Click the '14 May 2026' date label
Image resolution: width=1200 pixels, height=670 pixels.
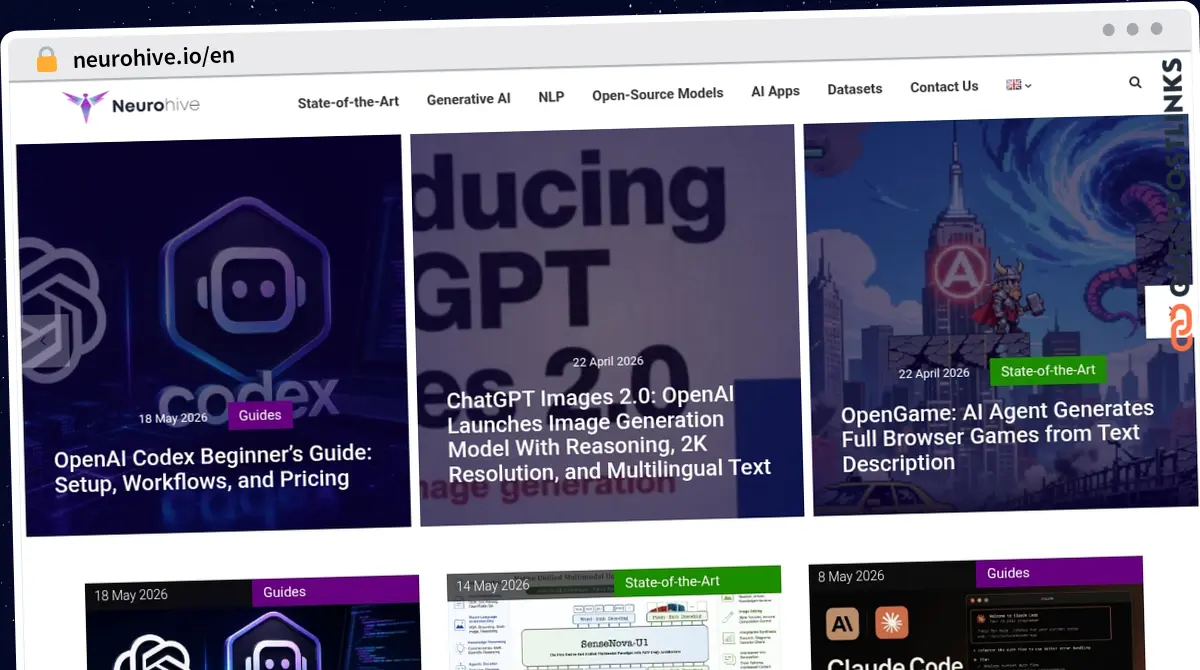pos(493,586)
